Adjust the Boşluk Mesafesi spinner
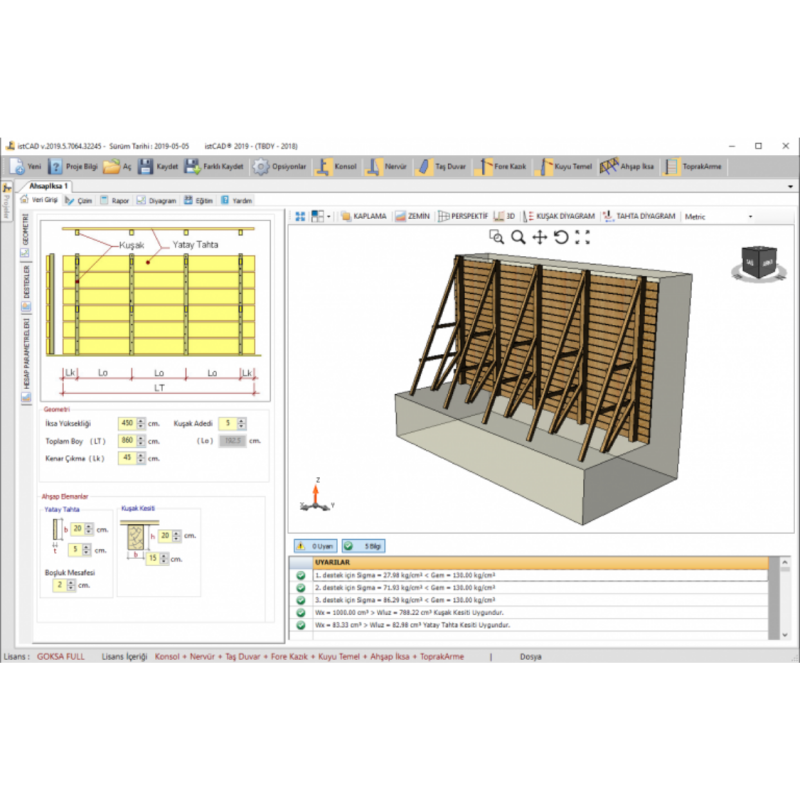800x800 pixels. 71,585
